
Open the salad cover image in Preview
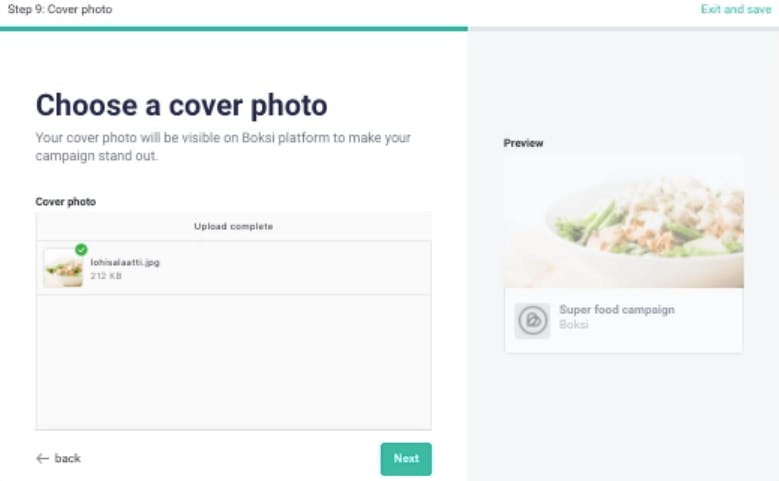[623, 222]
